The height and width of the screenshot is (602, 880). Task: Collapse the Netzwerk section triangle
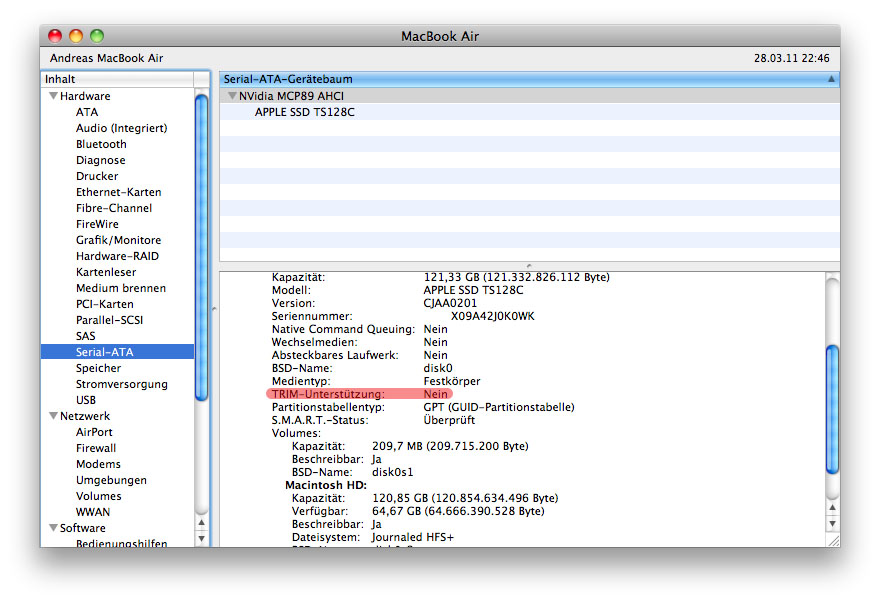coord(53,416)
